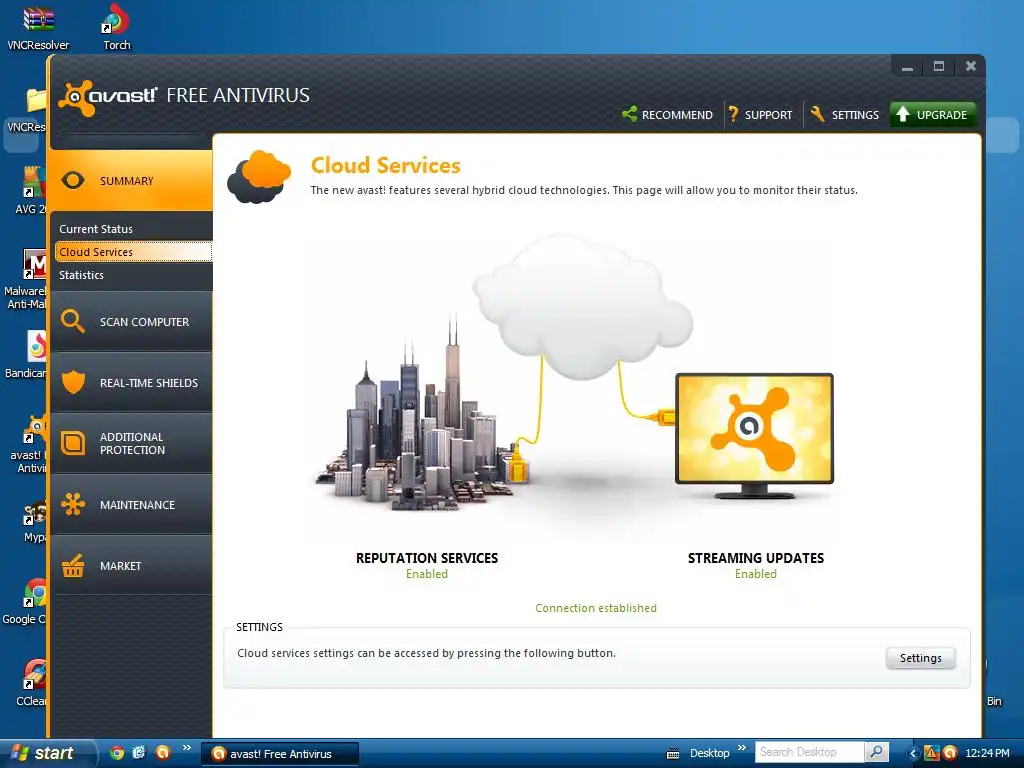Open the Summary section eye icon
This screenshot has width=1024, height=768.
click(73, 181)
